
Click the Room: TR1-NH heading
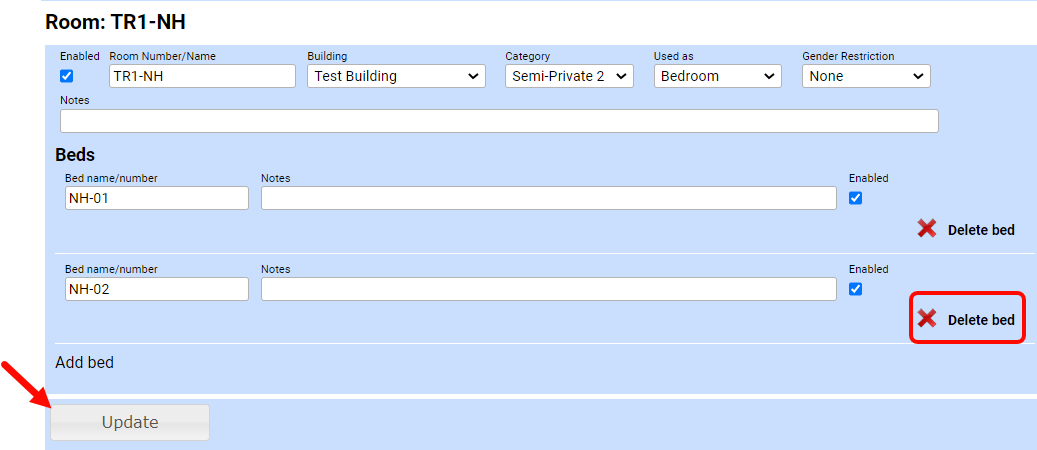(115, 21)
